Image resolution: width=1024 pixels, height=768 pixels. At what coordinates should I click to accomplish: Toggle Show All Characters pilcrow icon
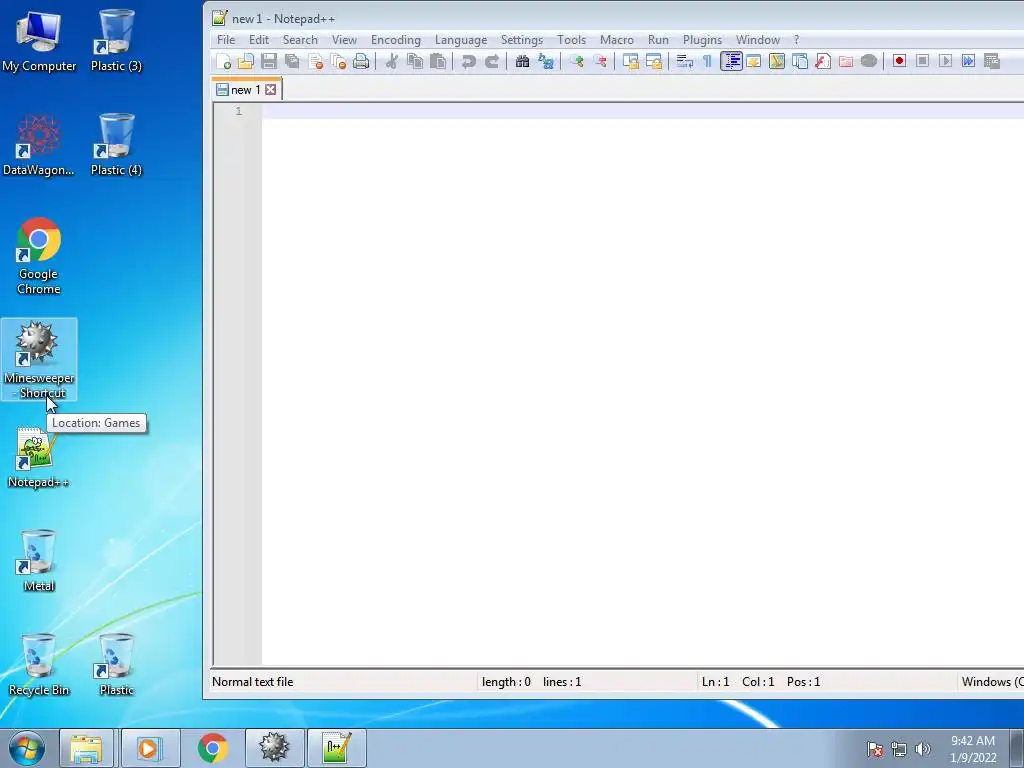(707, 61)
